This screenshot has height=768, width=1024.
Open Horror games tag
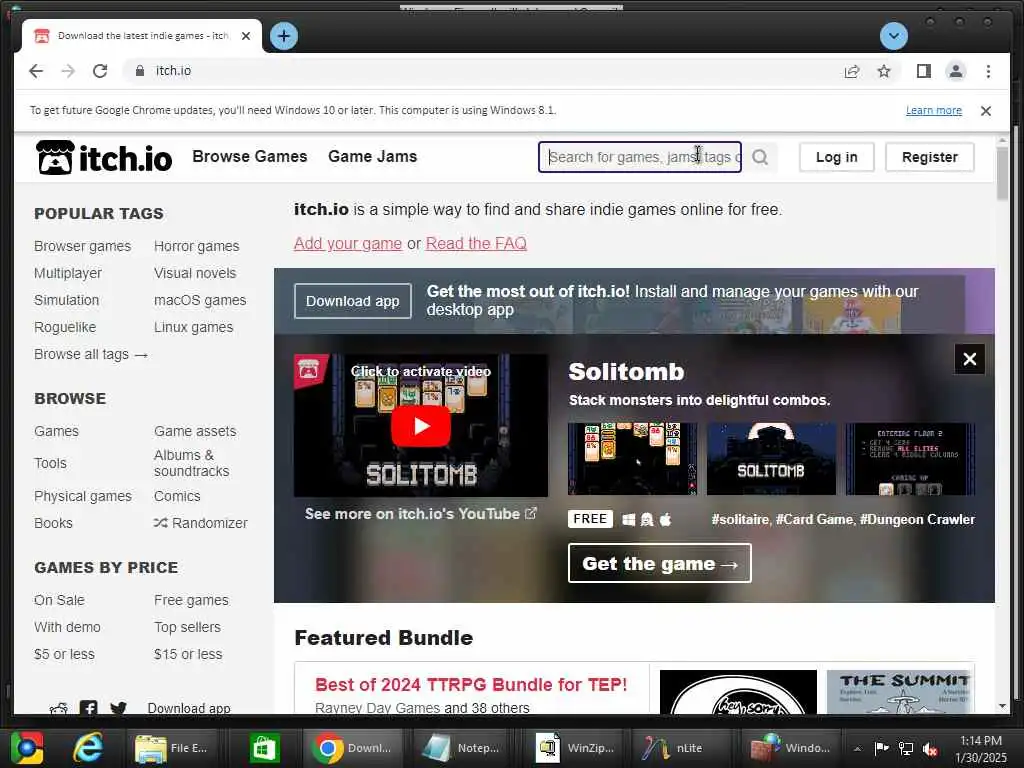197,246
